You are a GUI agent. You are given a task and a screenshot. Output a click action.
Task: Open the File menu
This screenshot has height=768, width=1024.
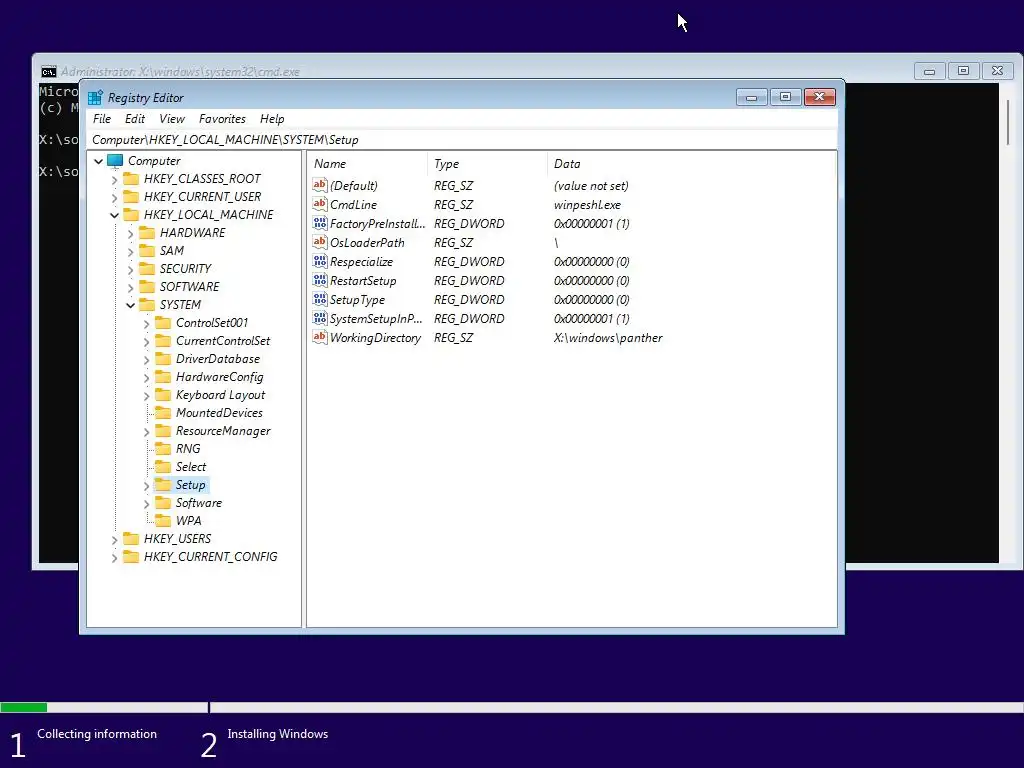pos(102,119)
